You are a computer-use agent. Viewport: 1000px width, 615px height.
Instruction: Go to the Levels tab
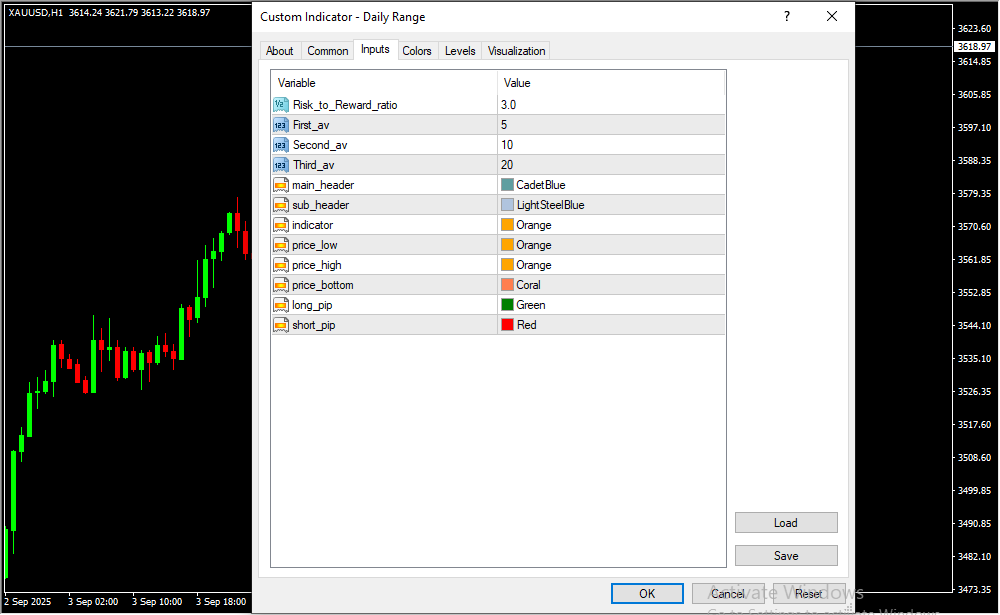click(460, 51)
